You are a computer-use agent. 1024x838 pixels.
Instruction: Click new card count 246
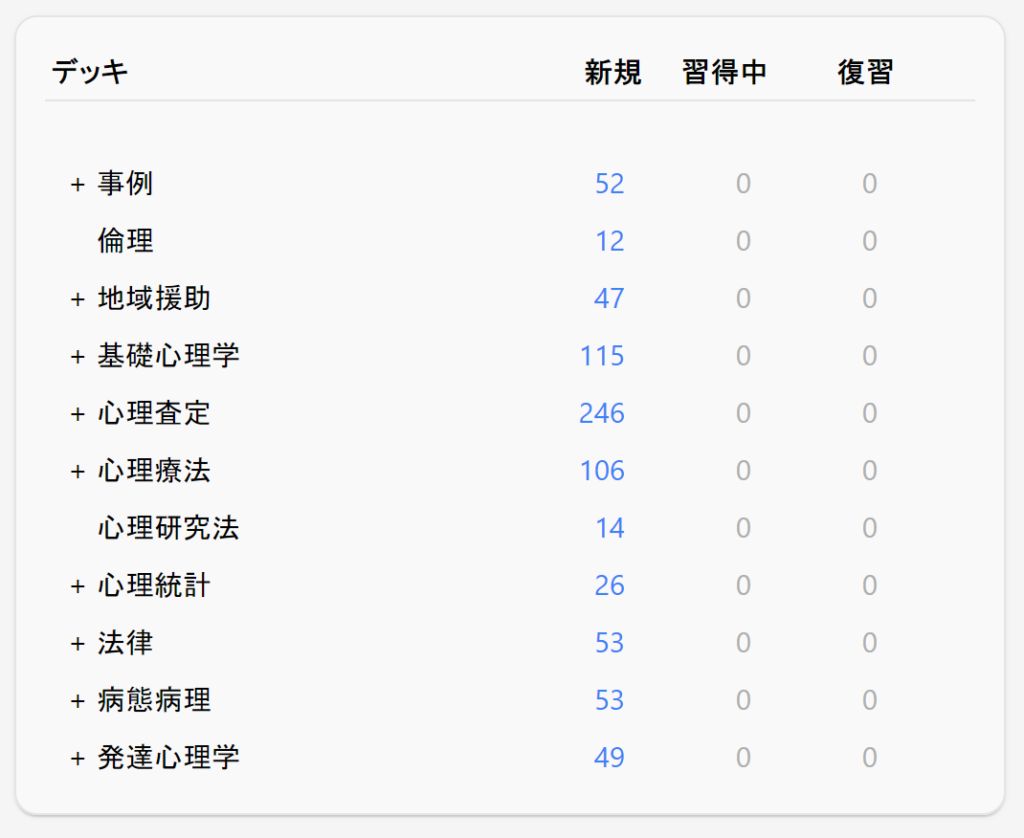point(601,413)
